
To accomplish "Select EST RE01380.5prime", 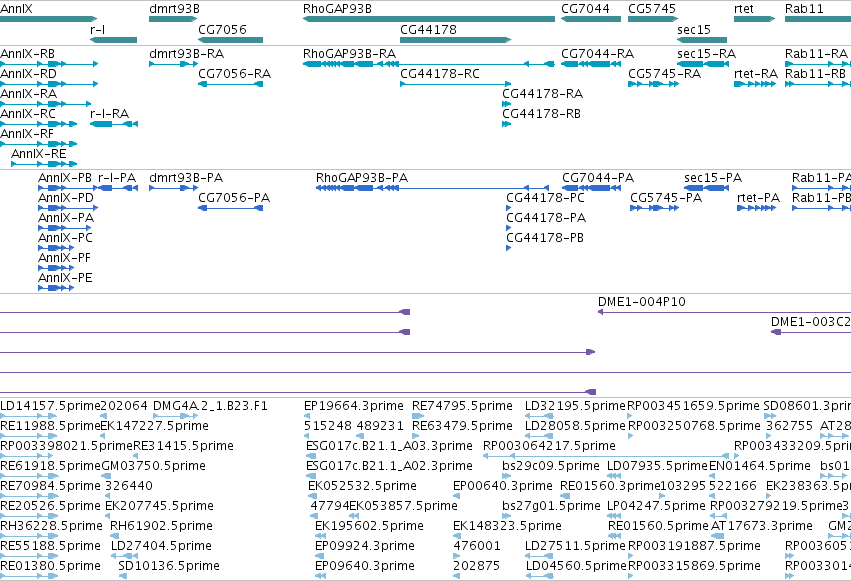I will pos(50,566).
